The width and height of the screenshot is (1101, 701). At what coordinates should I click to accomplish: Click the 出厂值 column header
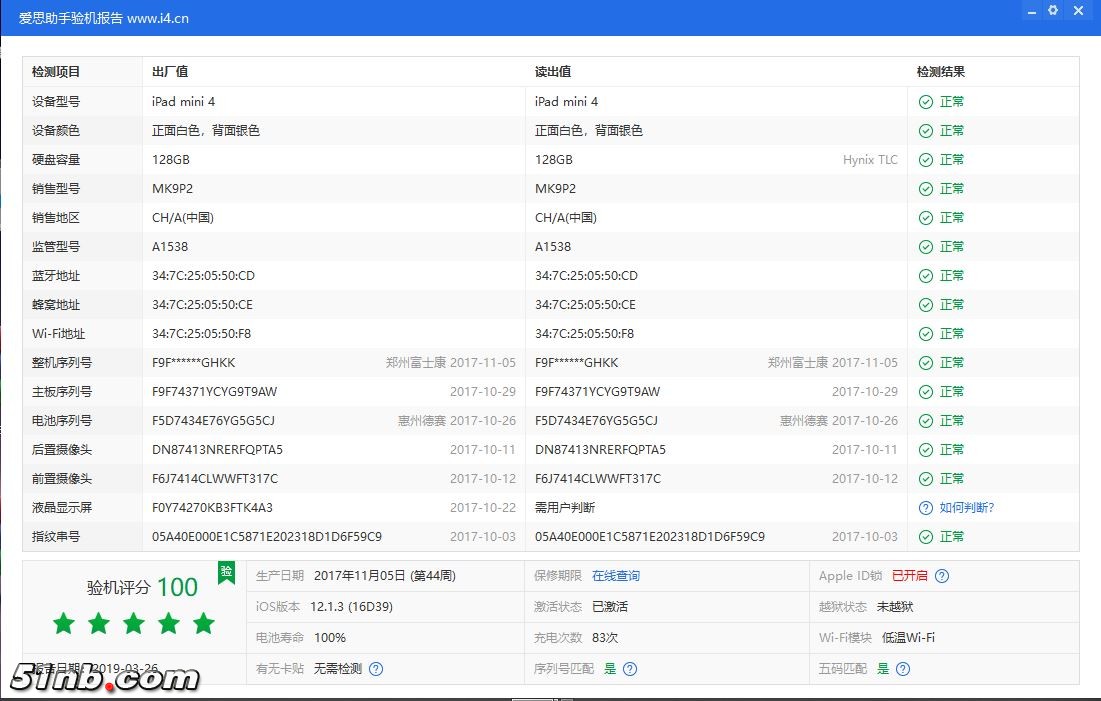[170, 72]
